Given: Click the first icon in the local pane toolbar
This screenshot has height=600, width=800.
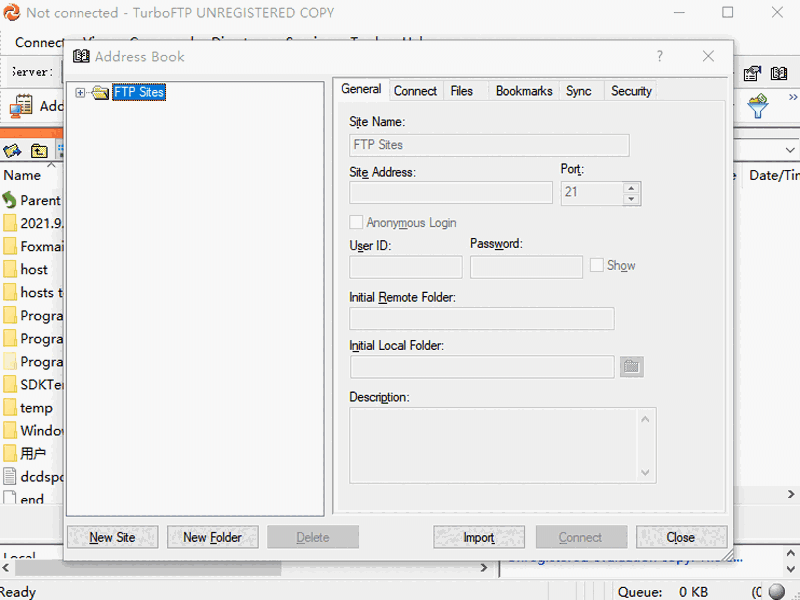Looking at the screenshot, I should point(12,151).
